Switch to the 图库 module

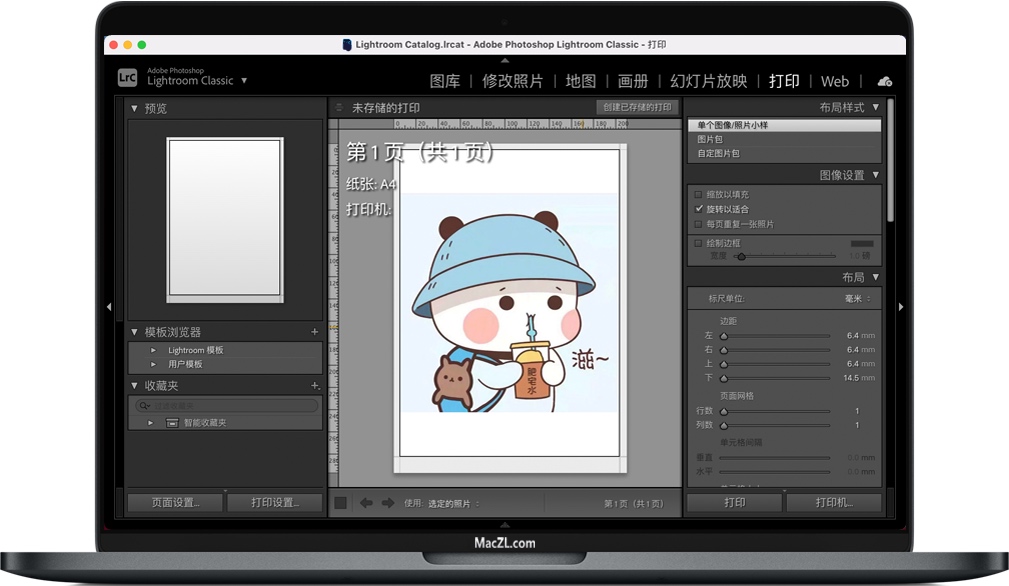click(444, 81)
